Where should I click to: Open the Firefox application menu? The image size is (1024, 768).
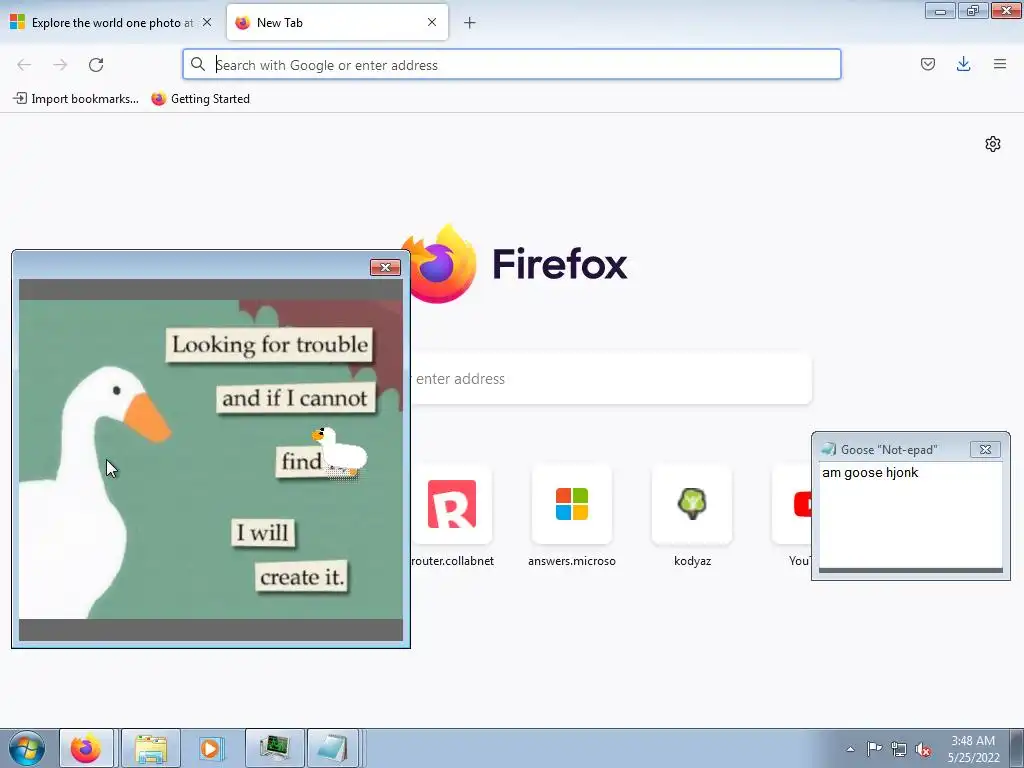point(999,64)
